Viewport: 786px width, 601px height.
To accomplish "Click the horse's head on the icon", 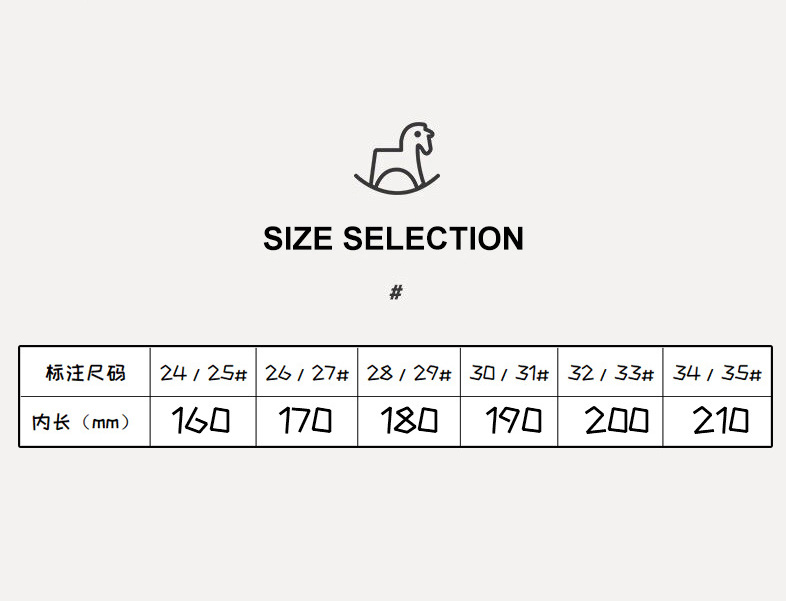I will tap(420, 139).
